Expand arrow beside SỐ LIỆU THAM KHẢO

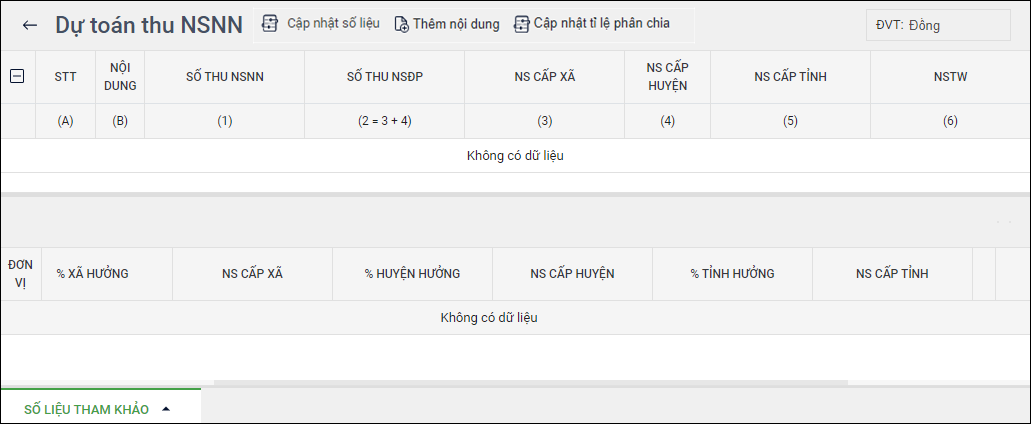166,409
